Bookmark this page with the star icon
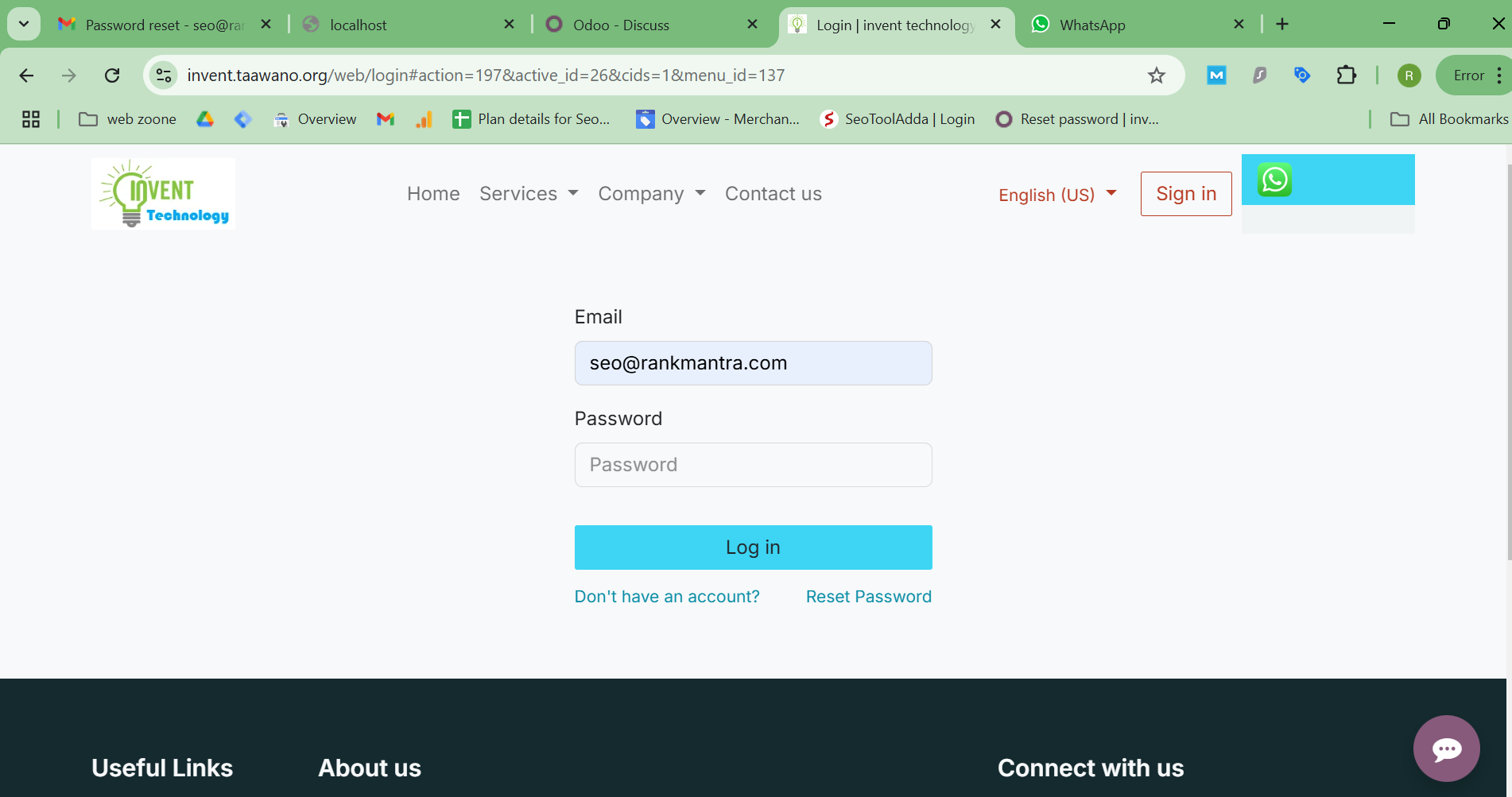 click(1156, 75)
